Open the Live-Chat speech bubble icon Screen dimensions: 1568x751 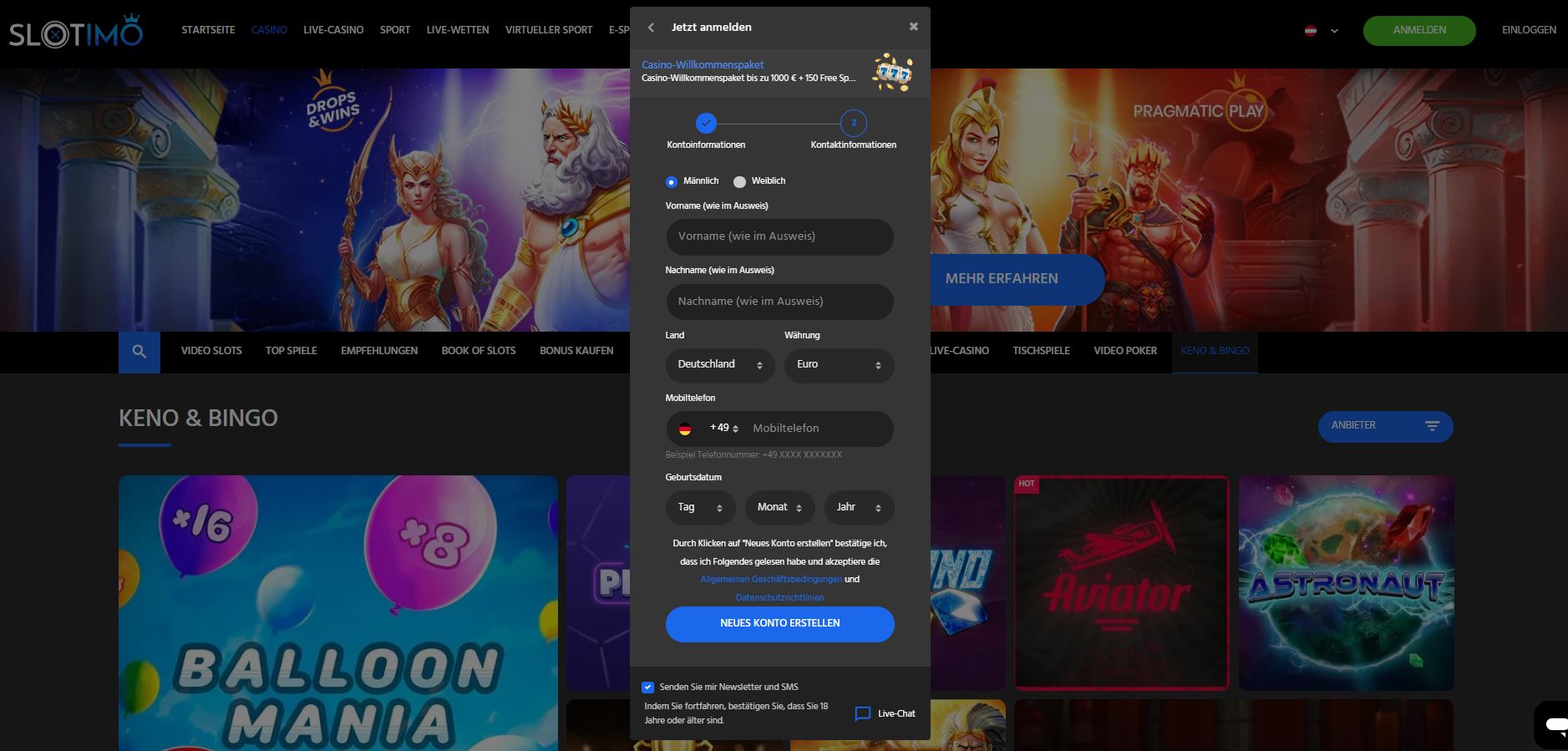point(863,713)
